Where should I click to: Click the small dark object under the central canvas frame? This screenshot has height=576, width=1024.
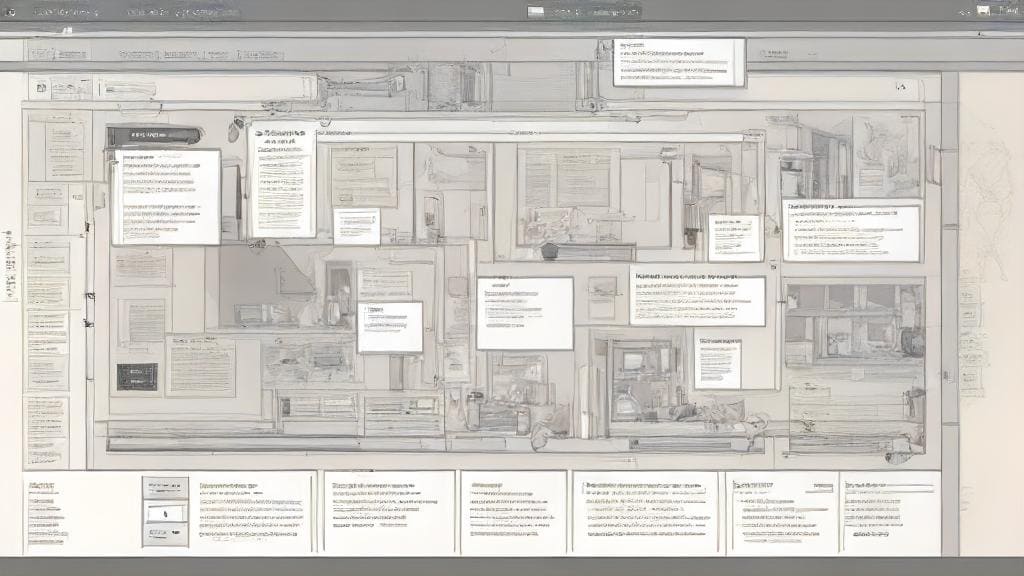click(x=548, y=251)
